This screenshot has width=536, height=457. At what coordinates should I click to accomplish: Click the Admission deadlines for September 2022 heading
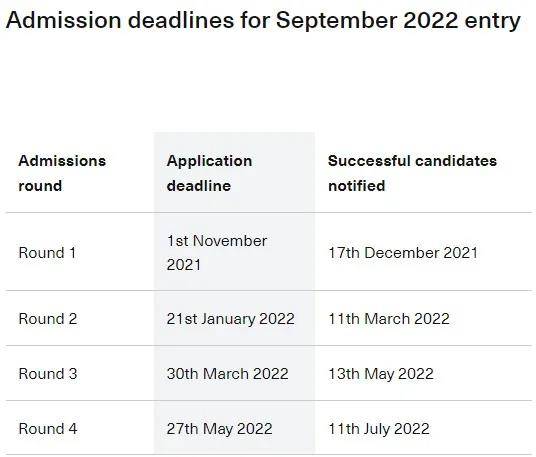pyautogui.click(x=263, y=20)
